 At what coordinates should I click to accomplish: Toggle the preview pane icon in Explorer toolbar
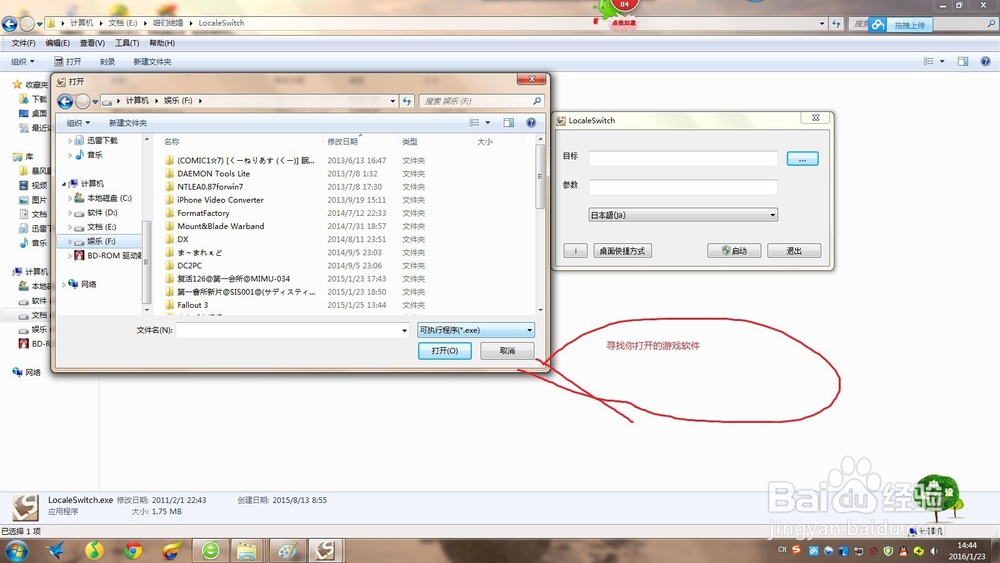pos(963,61)
